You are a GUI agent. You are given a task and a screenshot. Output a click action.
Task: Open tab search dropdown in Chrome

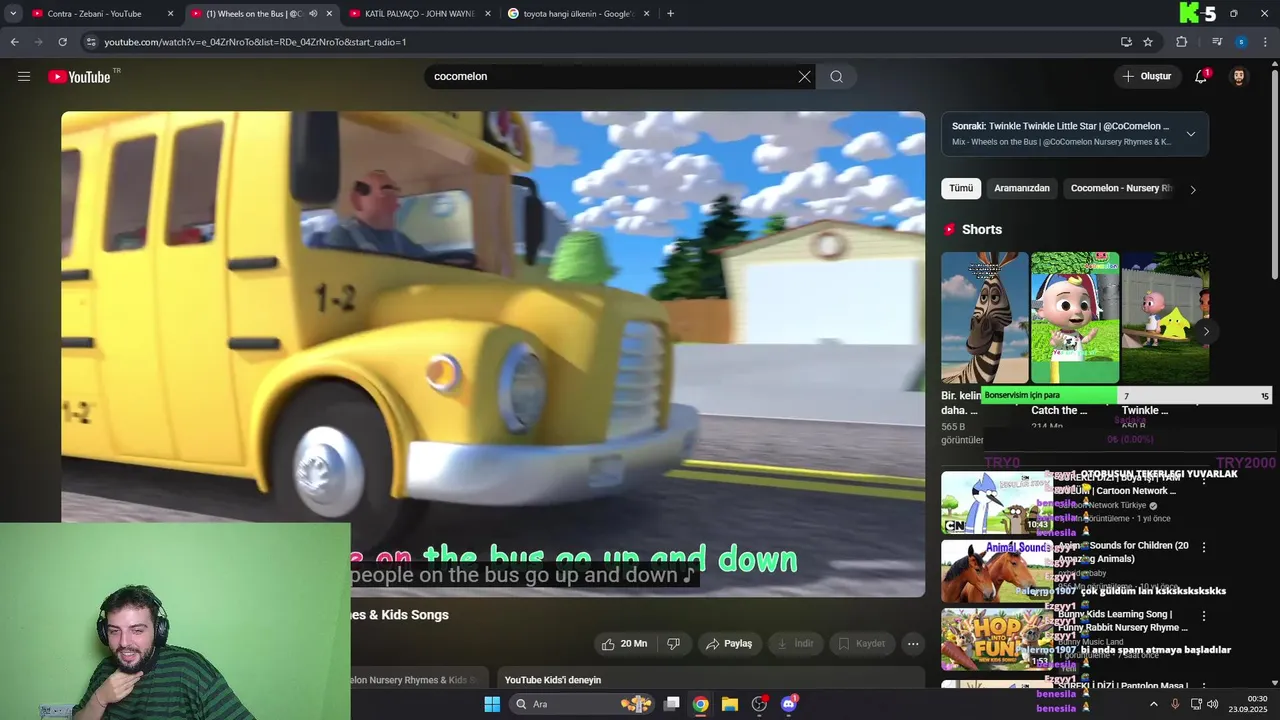click(x=13, y=14)
